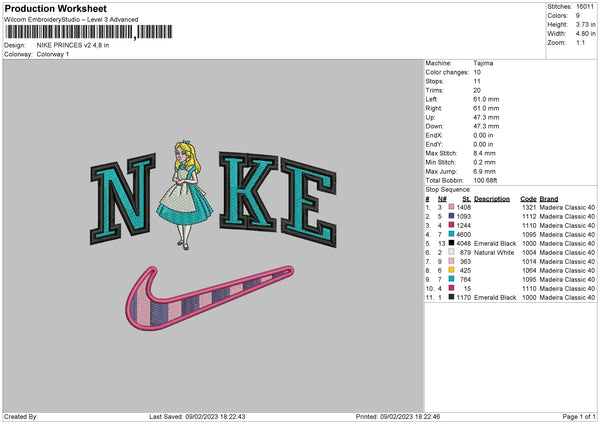The image size is (600, 424).
Task: Select the black swatch in the 1170 Emerald Black row
Action: 451,297
